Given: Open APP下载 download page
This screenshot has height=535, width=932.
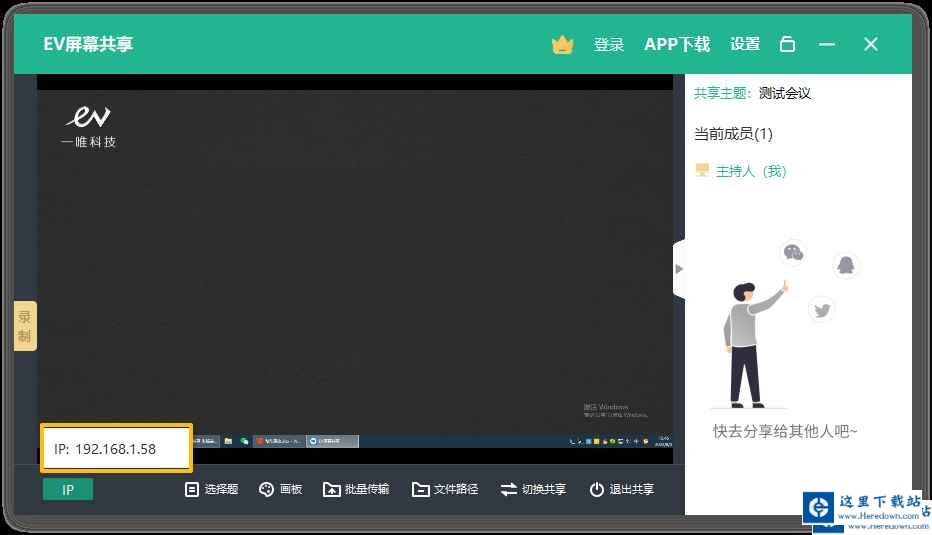Looking at the screenshot, I should pos(677,44).
